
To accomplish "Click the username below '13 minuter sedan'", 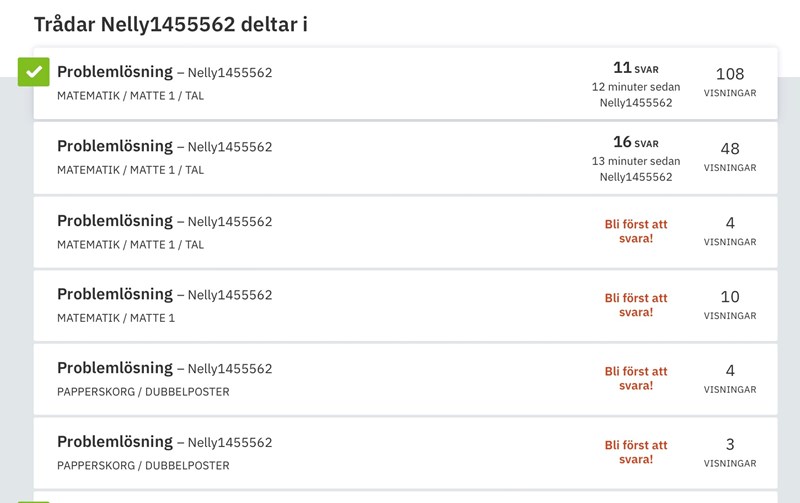I will tap(636, 177).
